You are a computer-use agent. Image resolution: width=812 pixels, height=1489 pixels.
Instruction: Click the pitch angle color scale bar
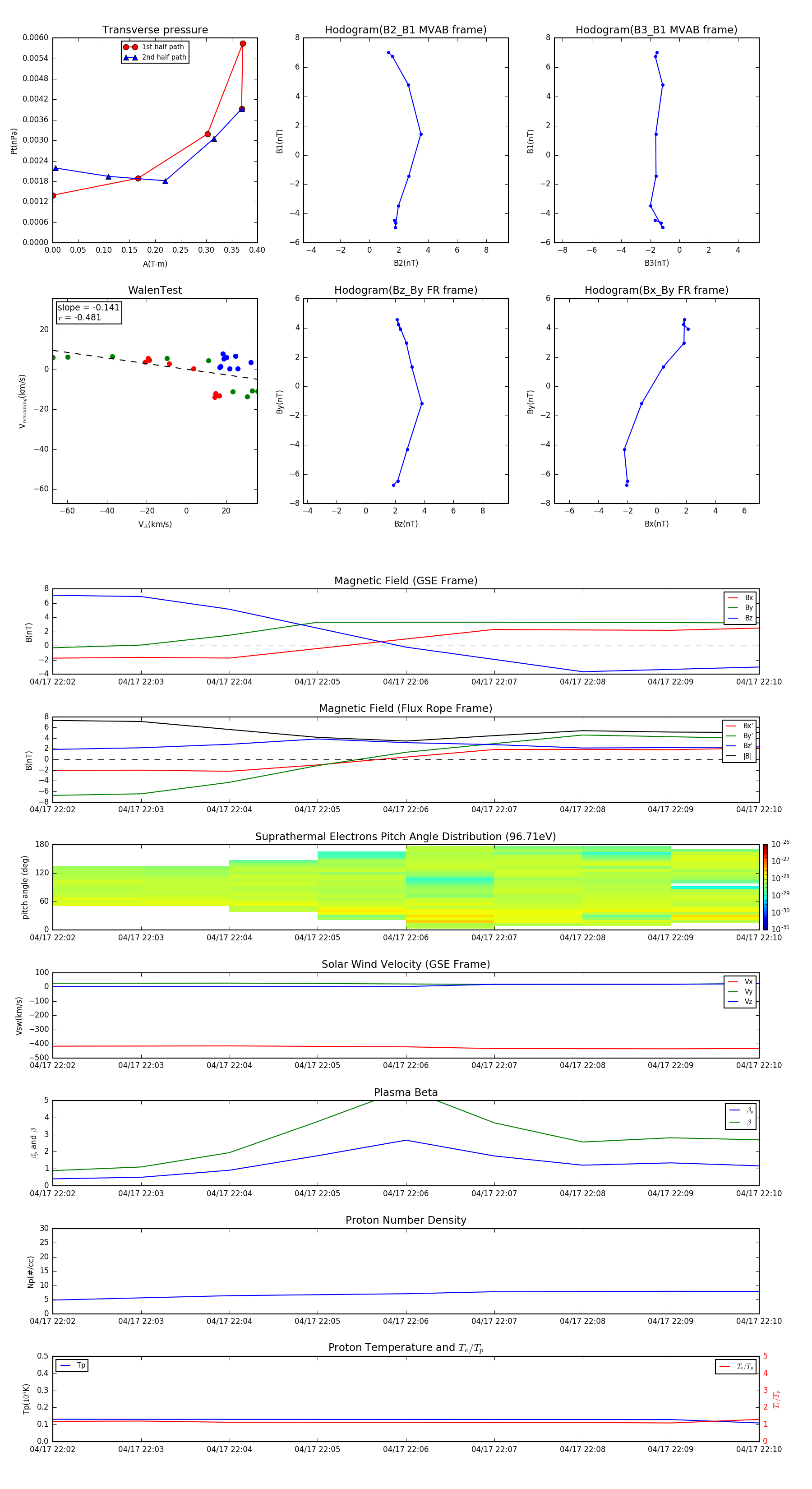pos(765,887)
